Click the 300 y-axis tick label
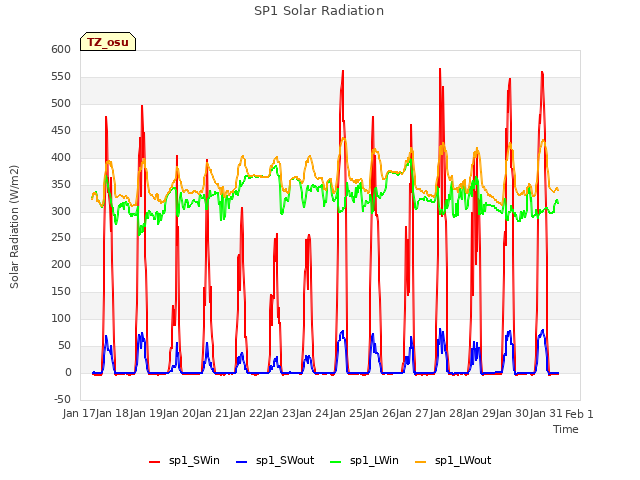Screen dimensions: 640x480 tap(61, 211)
